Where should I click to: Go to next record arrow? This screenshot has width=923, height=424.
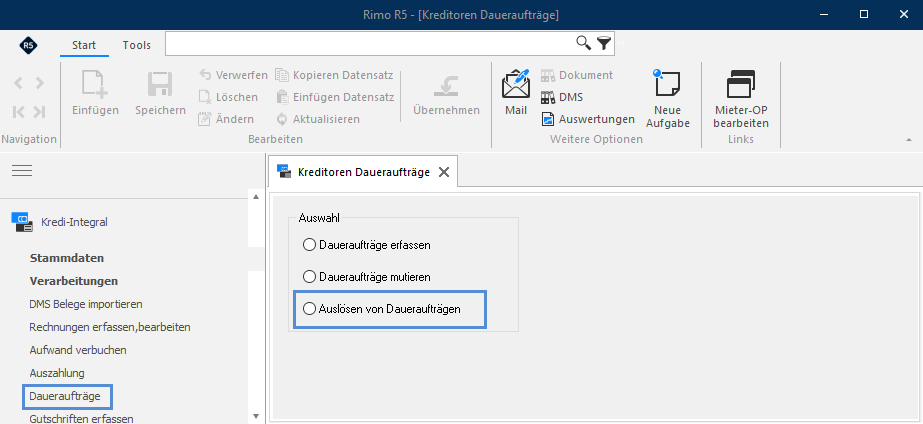(39, 84)
